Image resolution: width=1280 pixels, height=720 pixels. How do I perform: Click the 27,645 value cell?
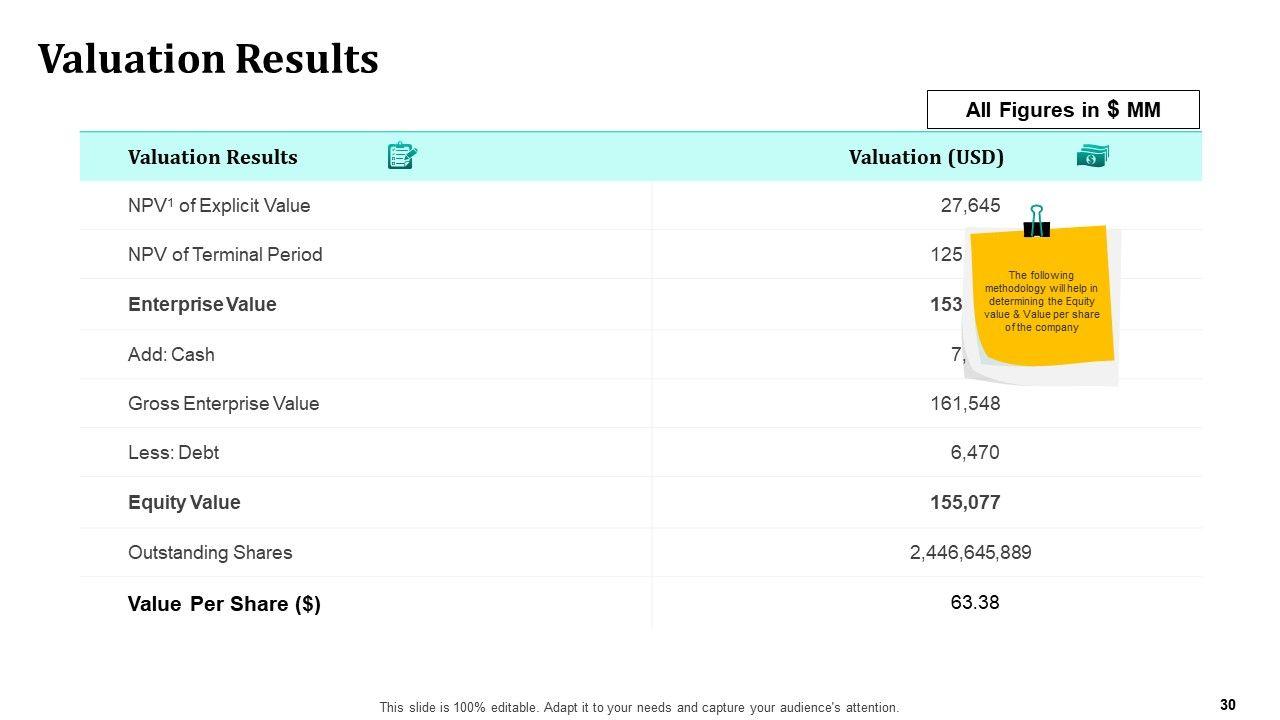[x=970, y=206]
